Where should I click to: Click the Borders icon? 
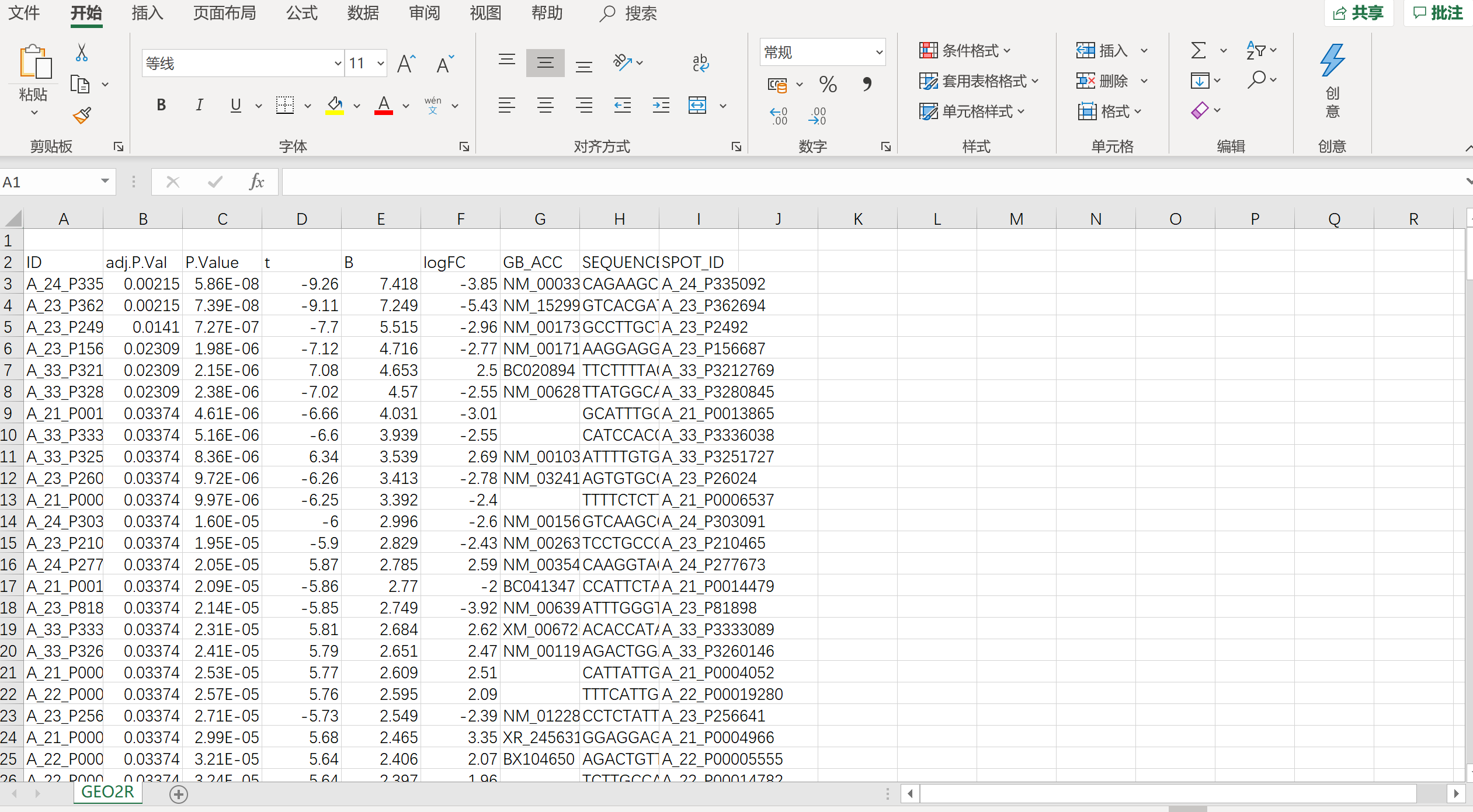285,105
